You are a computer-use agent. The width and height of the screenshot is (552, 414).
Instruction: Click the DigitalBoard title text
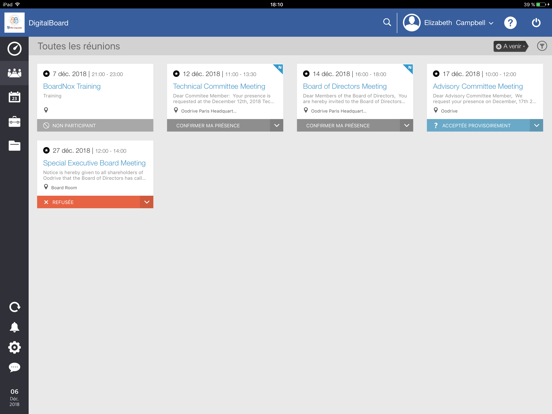(48, 23)
